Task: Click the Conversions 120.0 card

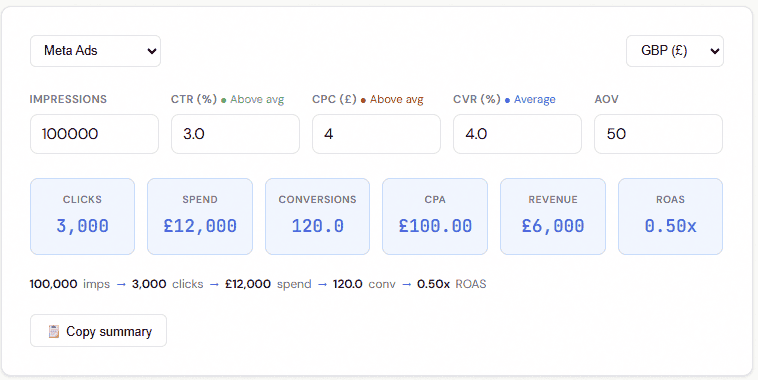Action: 318,216
